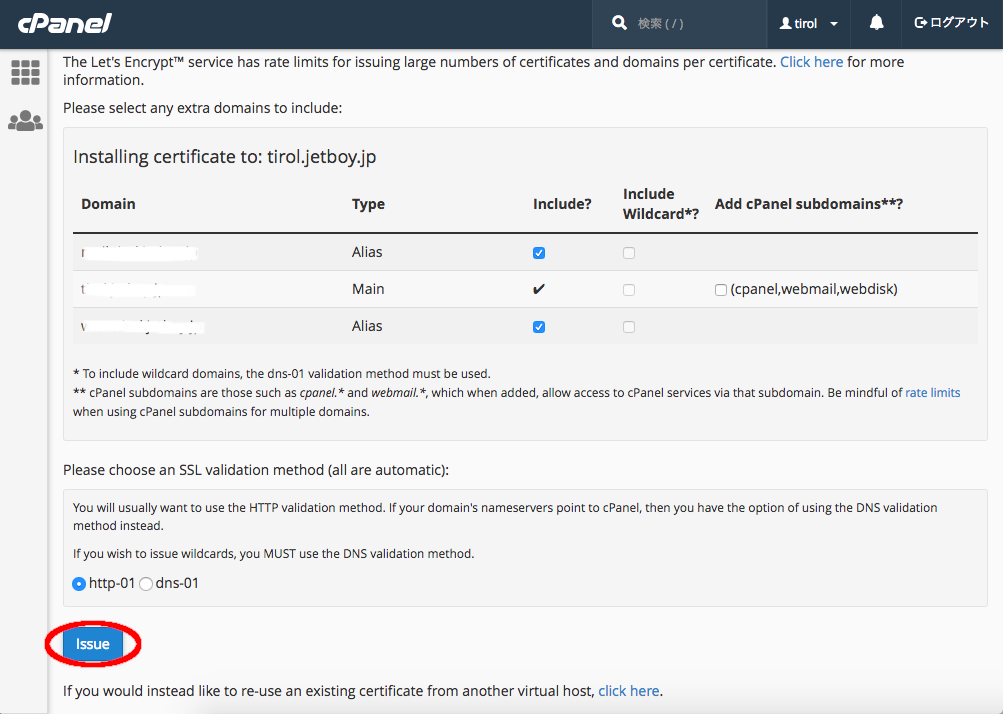This screenshot has height=714, width=1003.
Task: Follow the 'rate limits' link in footnote
Action: [932, 393]
